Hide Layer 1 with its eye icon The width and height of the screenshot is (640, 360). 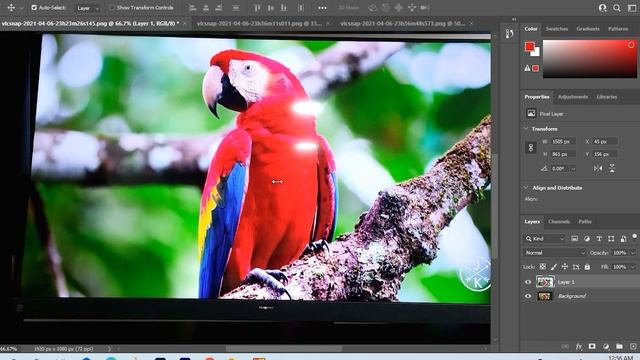pyautogui.click(x=528, y=282)
